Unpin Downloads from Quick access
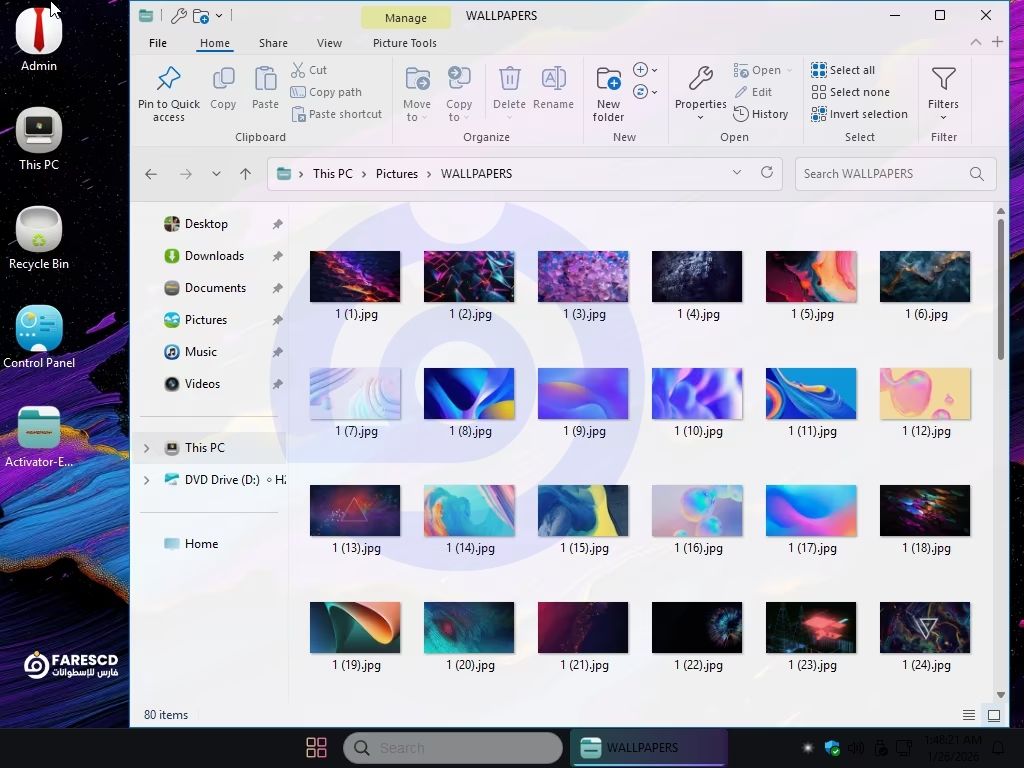 click(x=277, y=256)
